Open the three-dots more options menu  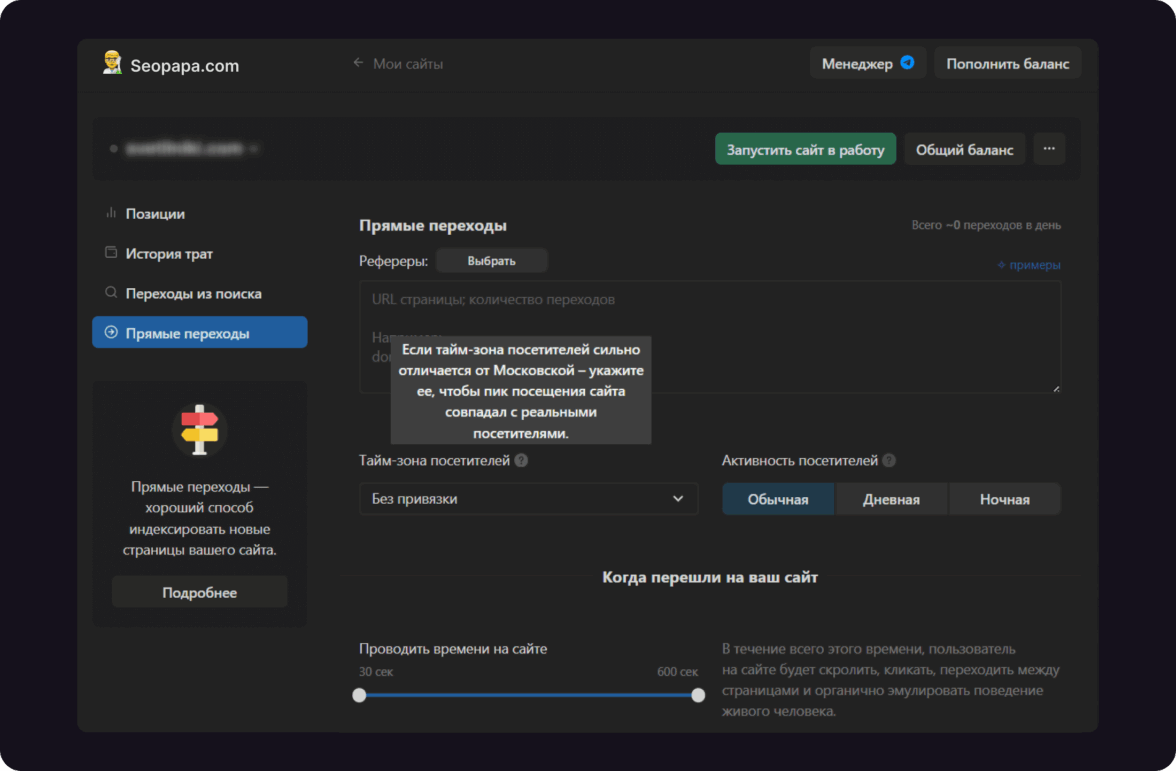(1049, 149)
